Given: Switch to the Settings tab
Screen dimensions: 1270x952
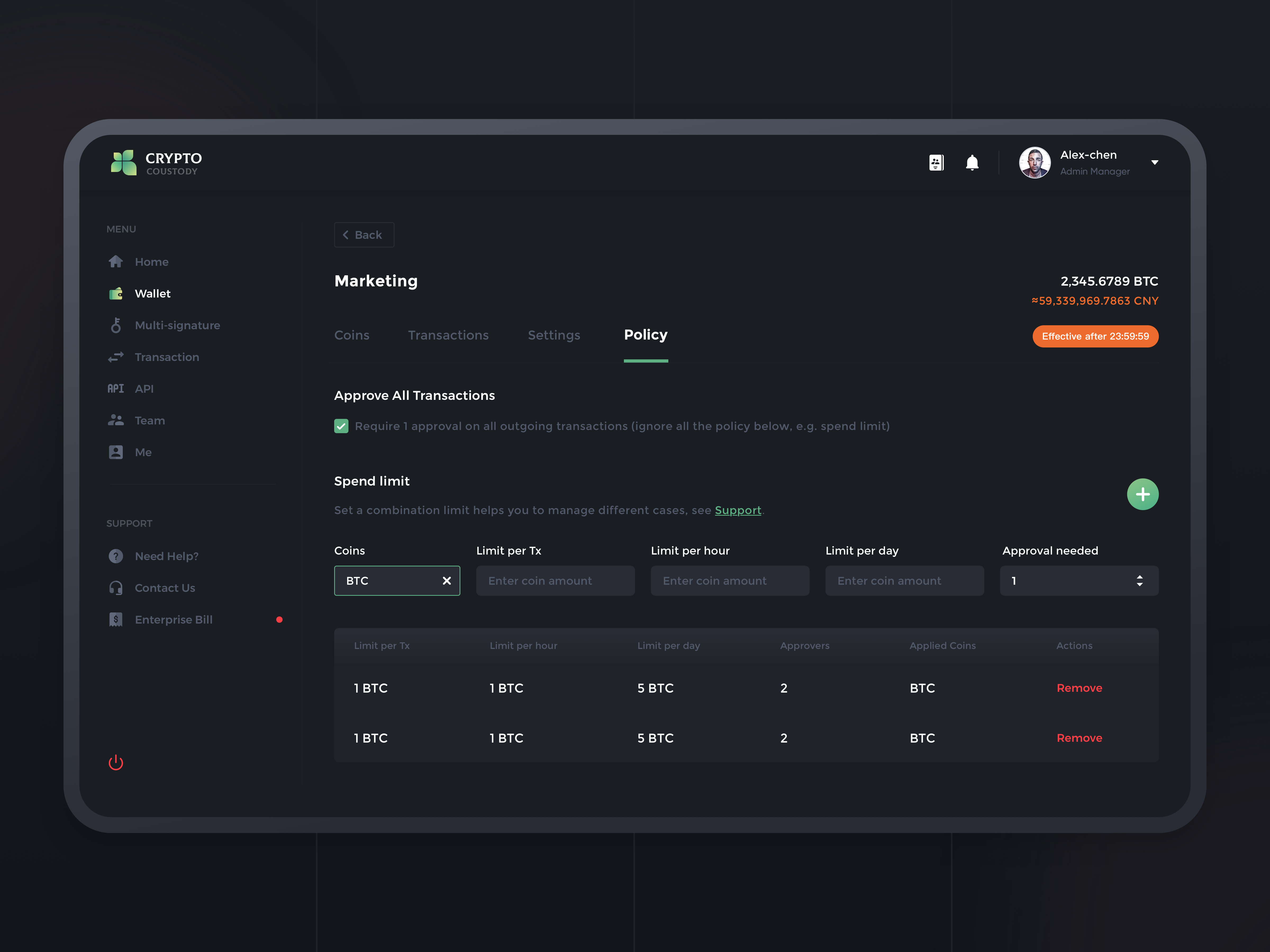Looking at the screenshot, I should click(x=554, y=335).
